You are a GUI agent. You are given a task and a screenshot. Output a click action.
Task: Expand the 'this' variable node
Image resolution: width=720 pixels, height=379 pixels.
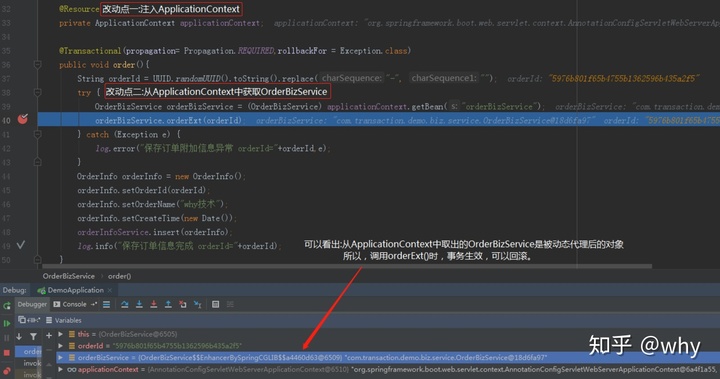click(x=61, y=334)
